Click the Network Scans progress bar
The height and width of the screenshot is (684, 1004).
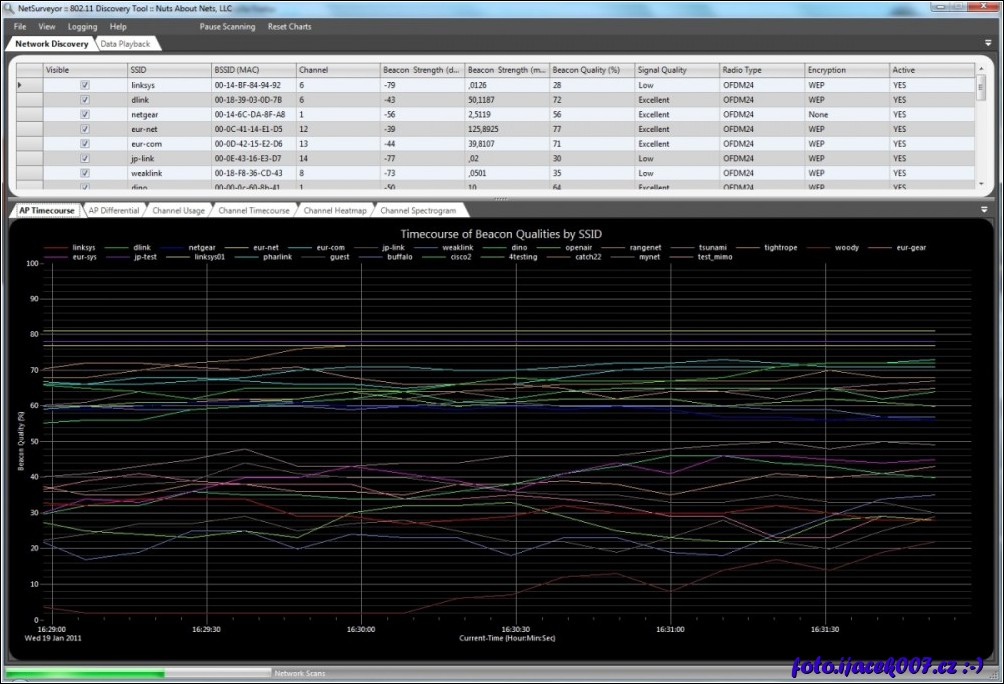click(137, 673)
